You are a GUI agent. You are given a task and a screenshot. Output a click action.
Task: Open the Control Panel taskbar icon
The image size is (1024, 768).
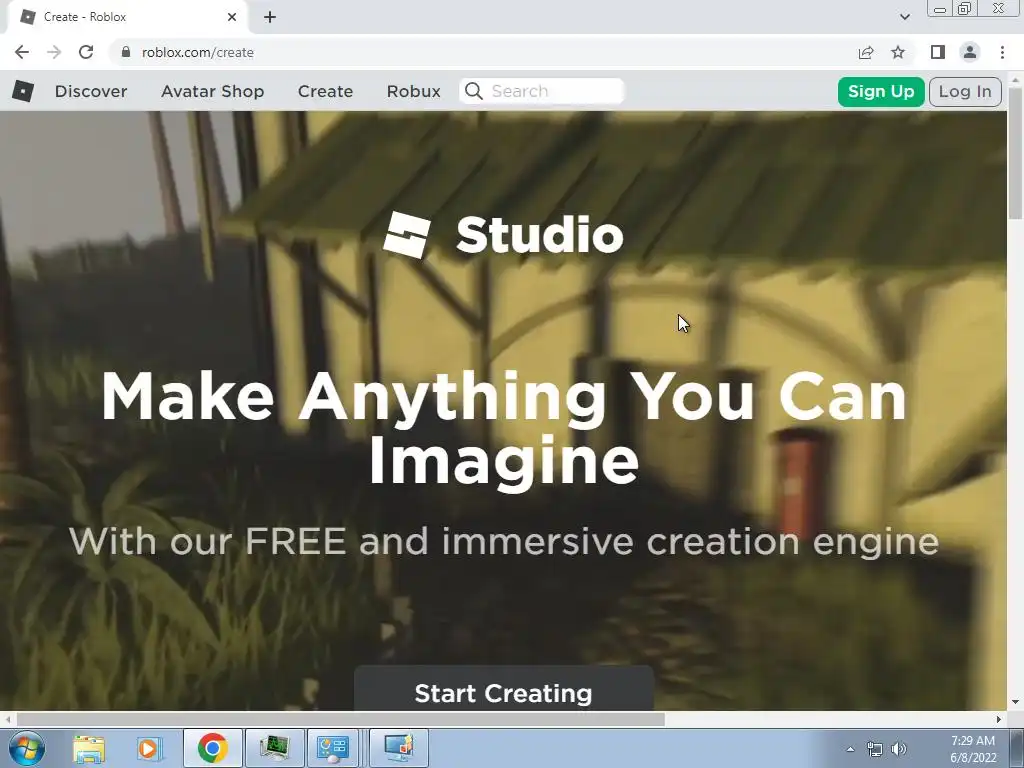point(333,748)
